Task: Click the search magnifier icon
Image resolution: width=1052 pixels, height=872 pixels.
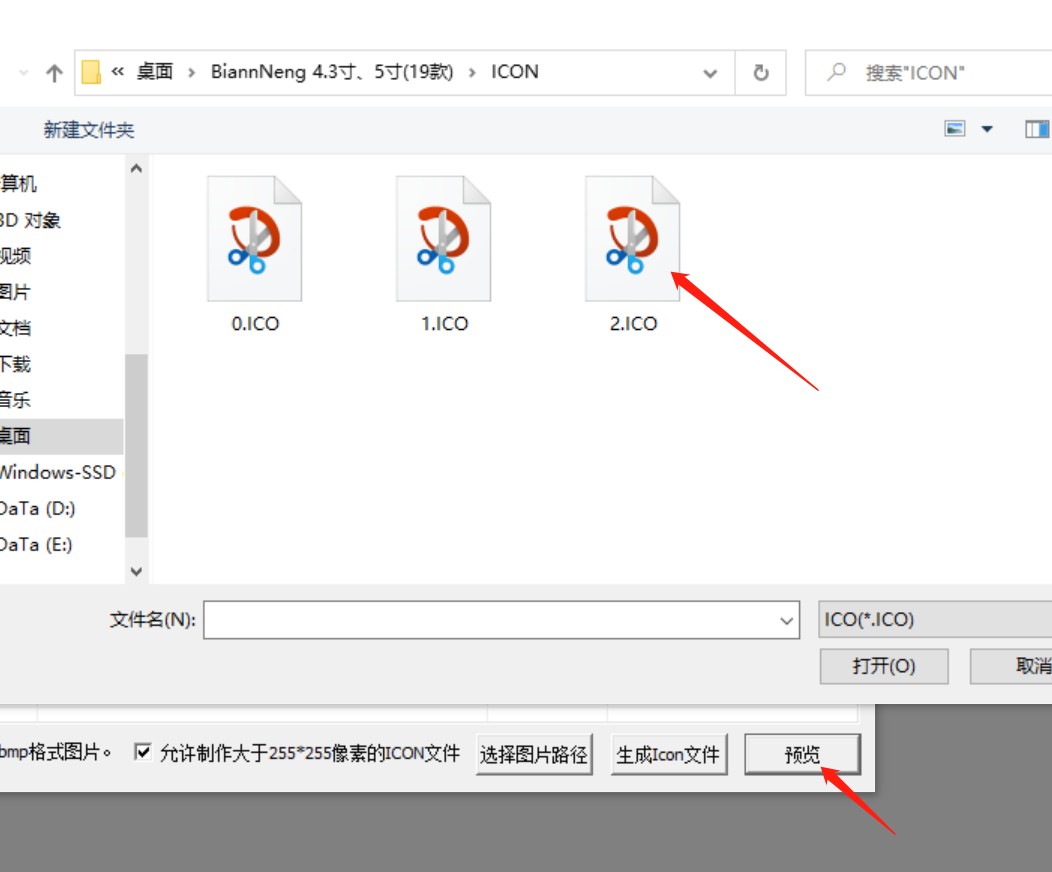Action: click(x=836, y=72)
